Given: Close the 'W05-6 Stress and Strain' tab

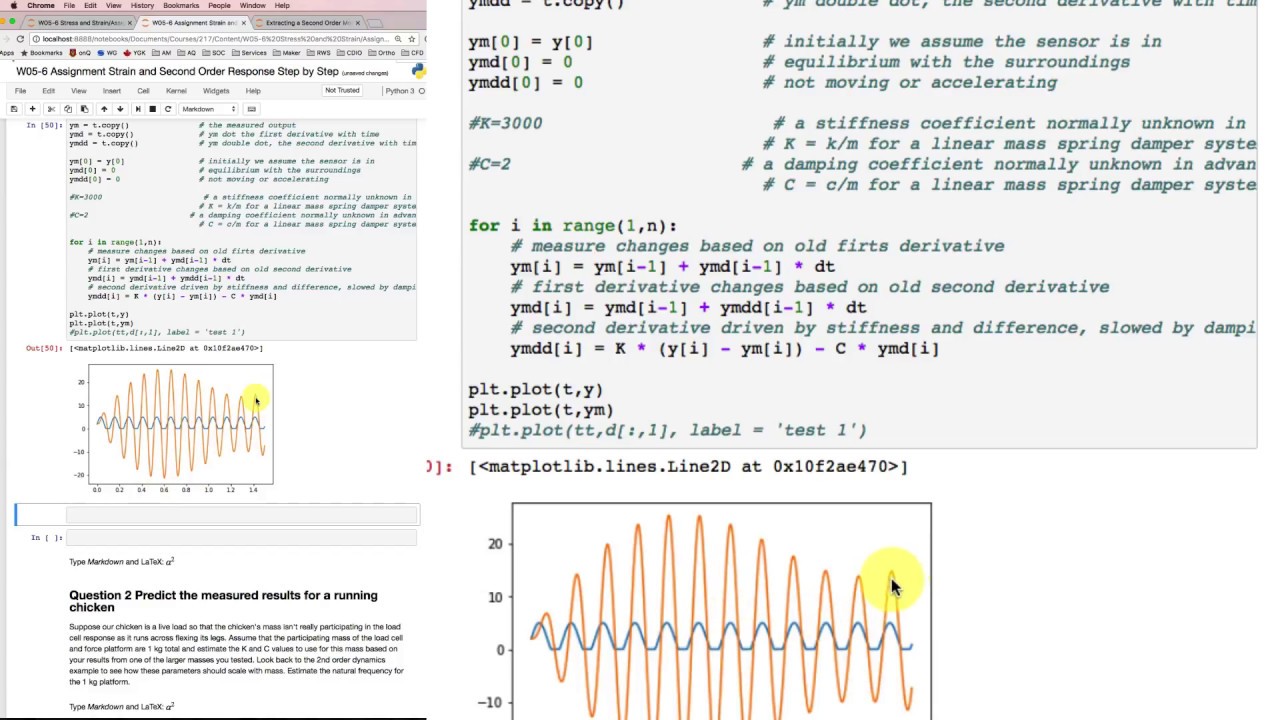Looking at the screenshot, I should [x=130, y=23].
